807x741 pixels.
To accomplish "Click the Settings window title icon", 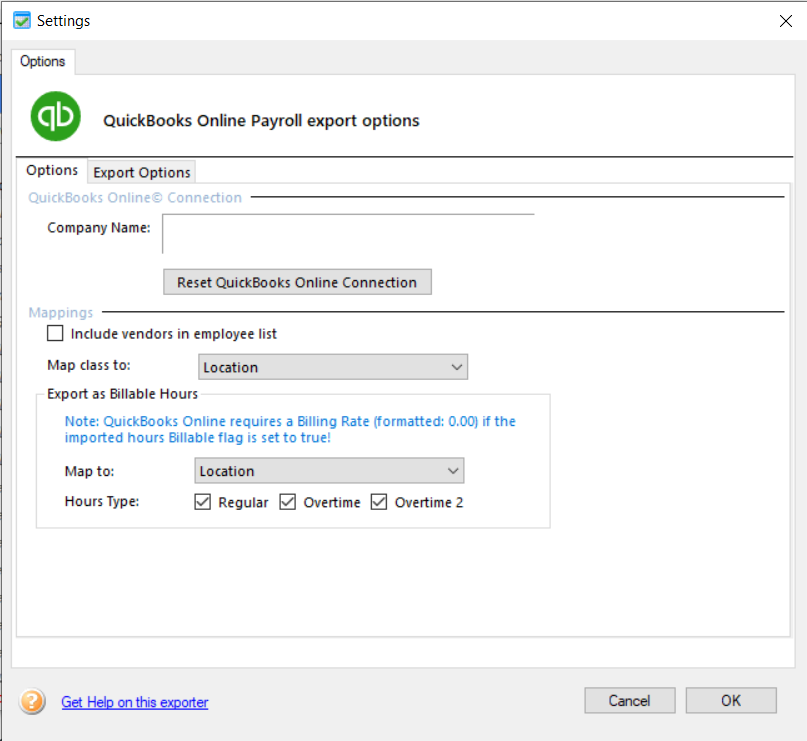I will 22,21.
